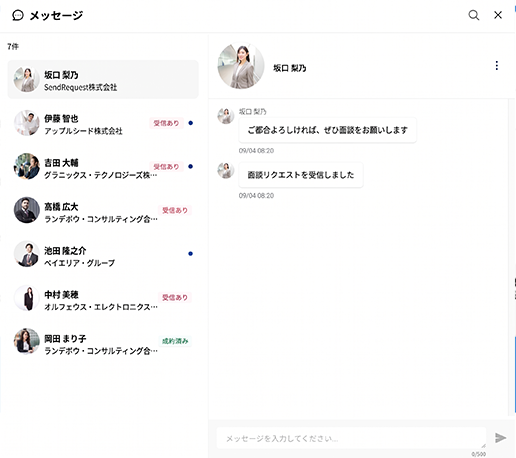Click the unread dot beside 吉田 大輔
516x458 pixels.
pyautogui.click(x=191, y=166)
